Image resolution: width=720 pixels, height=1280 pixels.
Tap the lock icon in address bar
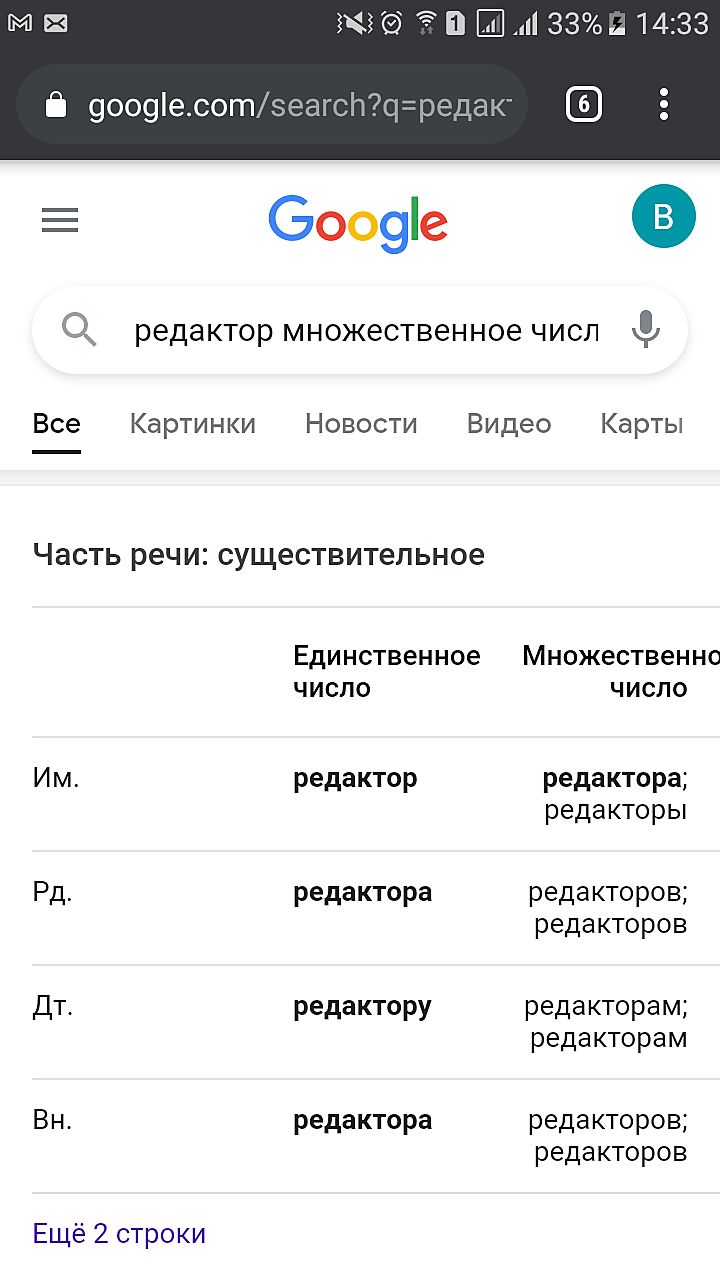(x=57, y=105)
